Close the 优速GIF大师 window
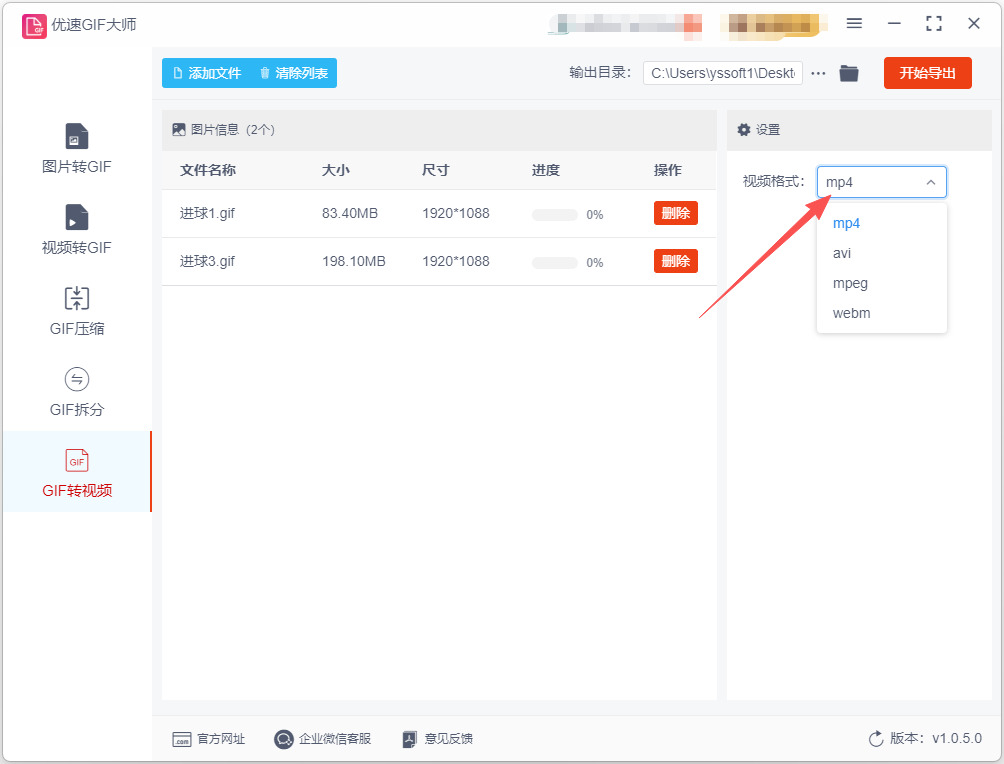This screenshot has height=764, width=1004. [x=974, y=24]
